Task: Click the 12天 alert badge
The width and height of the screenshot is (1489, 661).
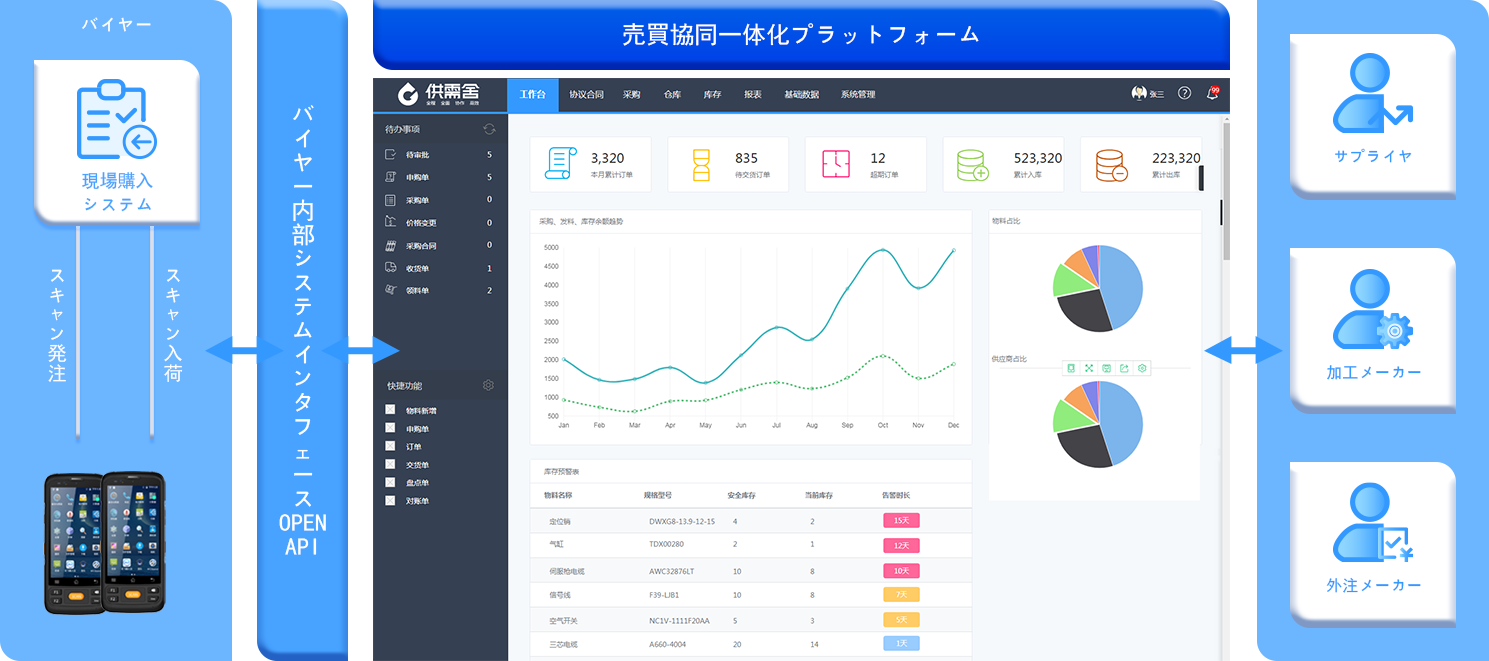Action: 901,546
